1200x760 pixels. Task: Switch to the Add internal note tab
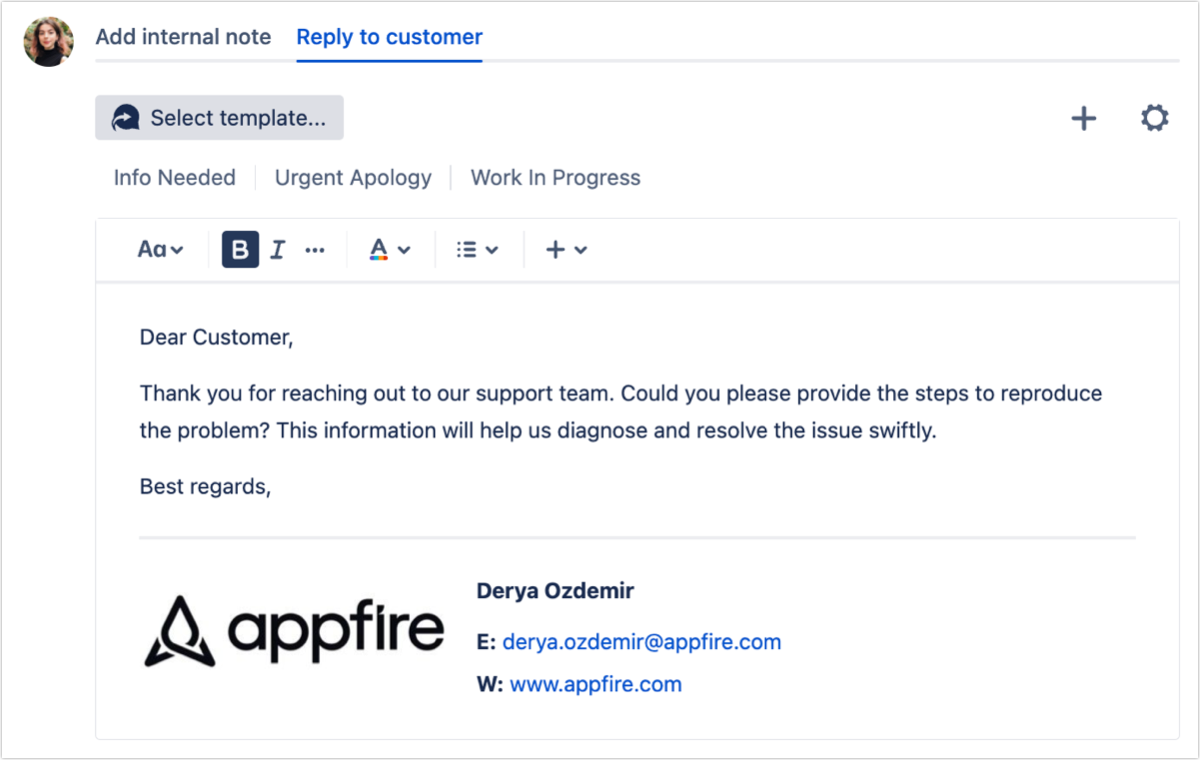[x=183, y=37]
